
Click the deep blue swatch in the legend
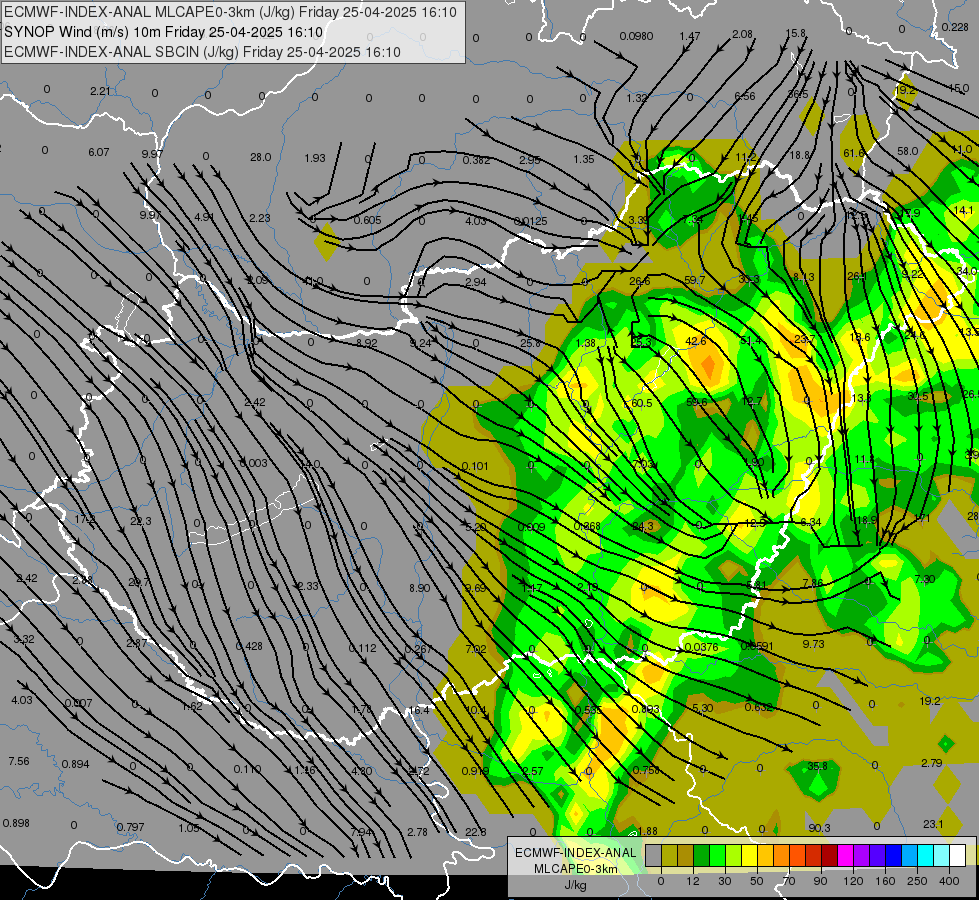coord(893,855)
